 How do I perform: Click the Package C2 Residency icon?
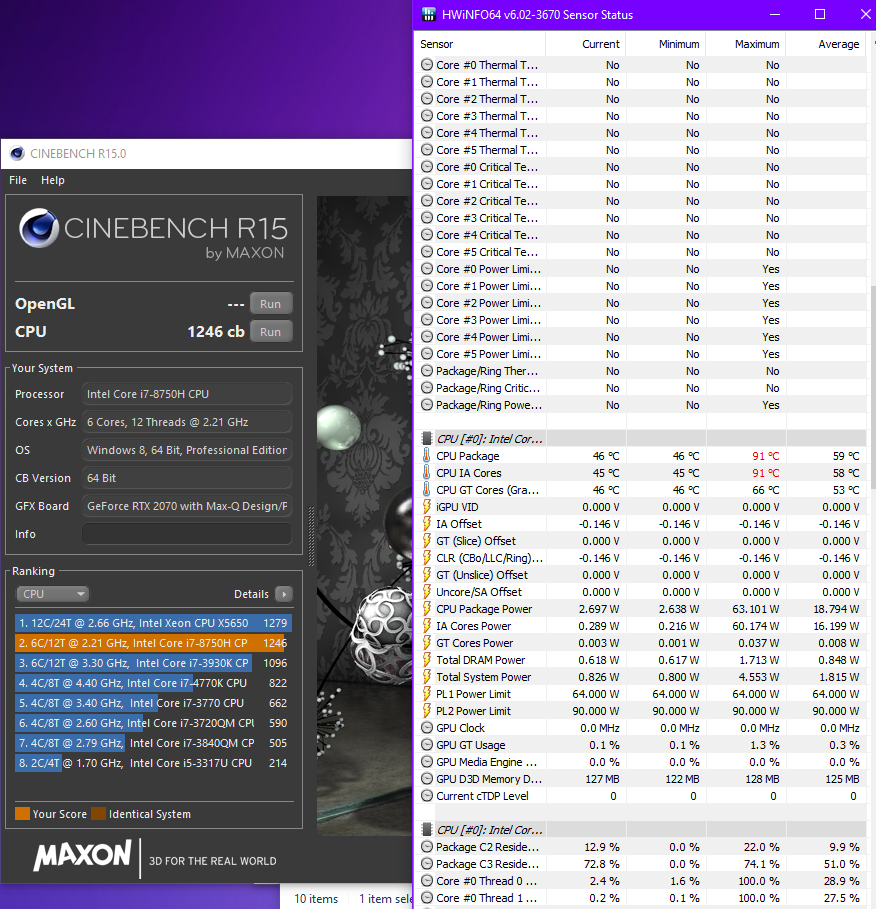[x=427, y=847]
